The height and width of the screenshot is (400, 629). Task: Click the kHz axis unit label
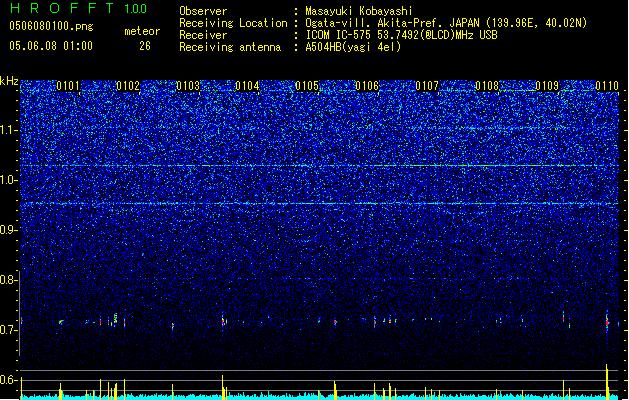click(x=9, y=81)
